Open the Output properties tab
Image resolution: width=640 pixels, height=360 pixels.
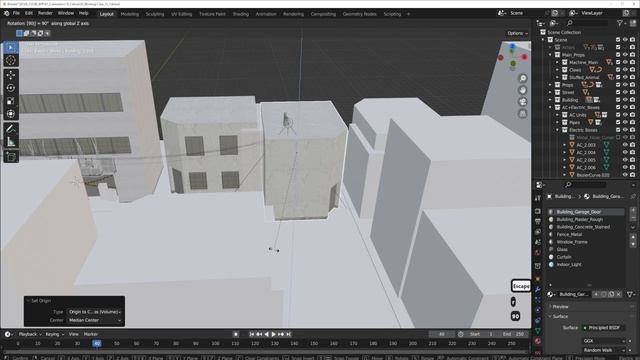[538, 222]
